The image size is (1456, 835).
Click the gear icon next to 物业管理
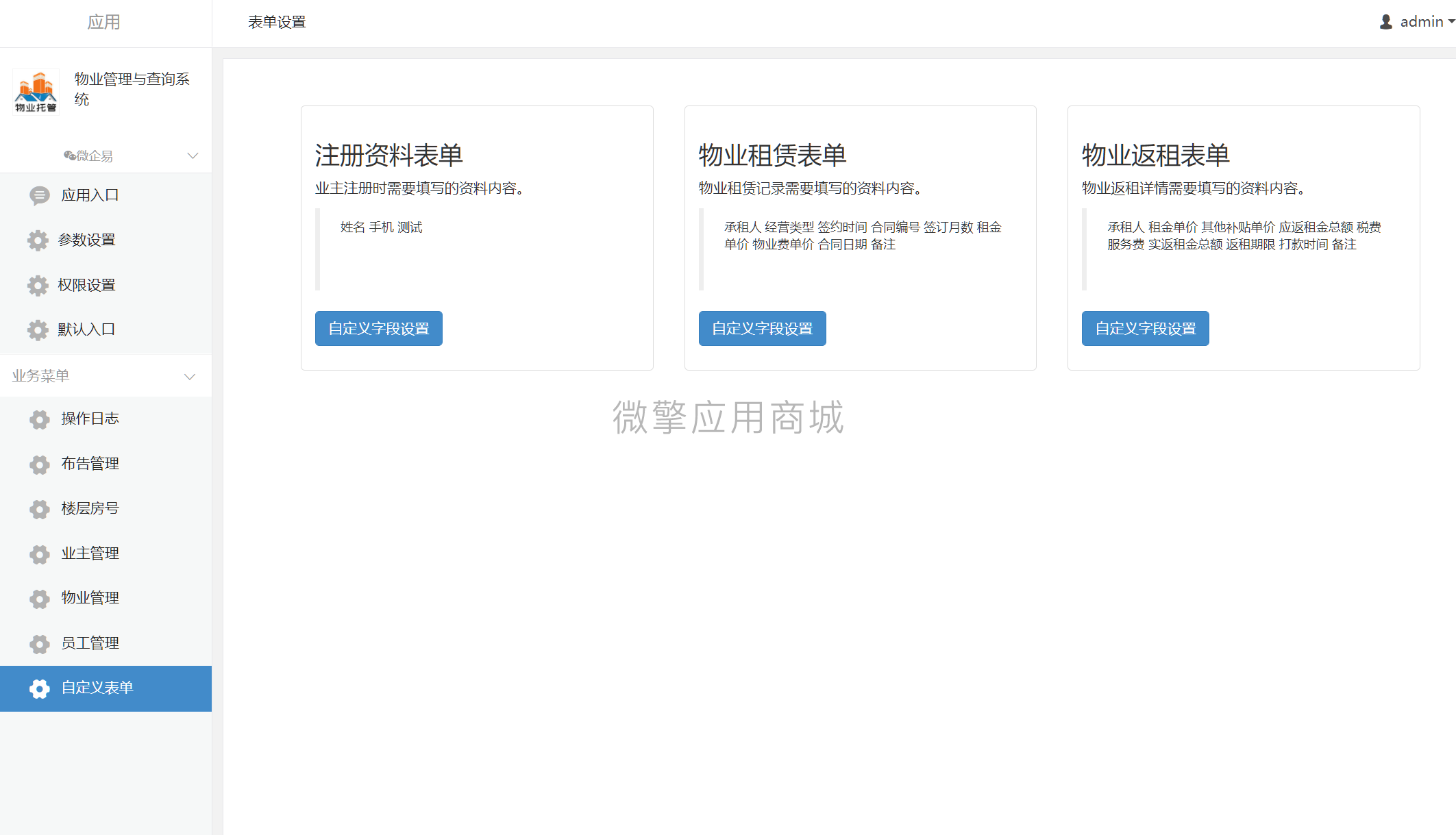pyautogui.click(x=40, y=599)
